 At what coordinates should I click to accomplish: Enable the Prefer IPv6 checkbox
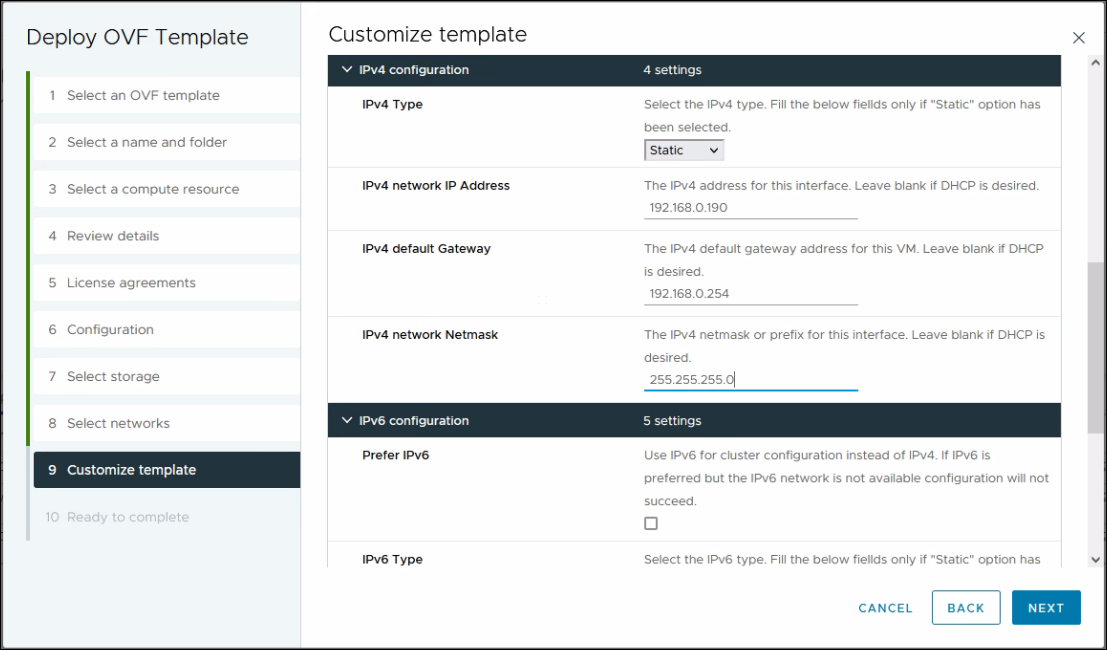[651, 523]
